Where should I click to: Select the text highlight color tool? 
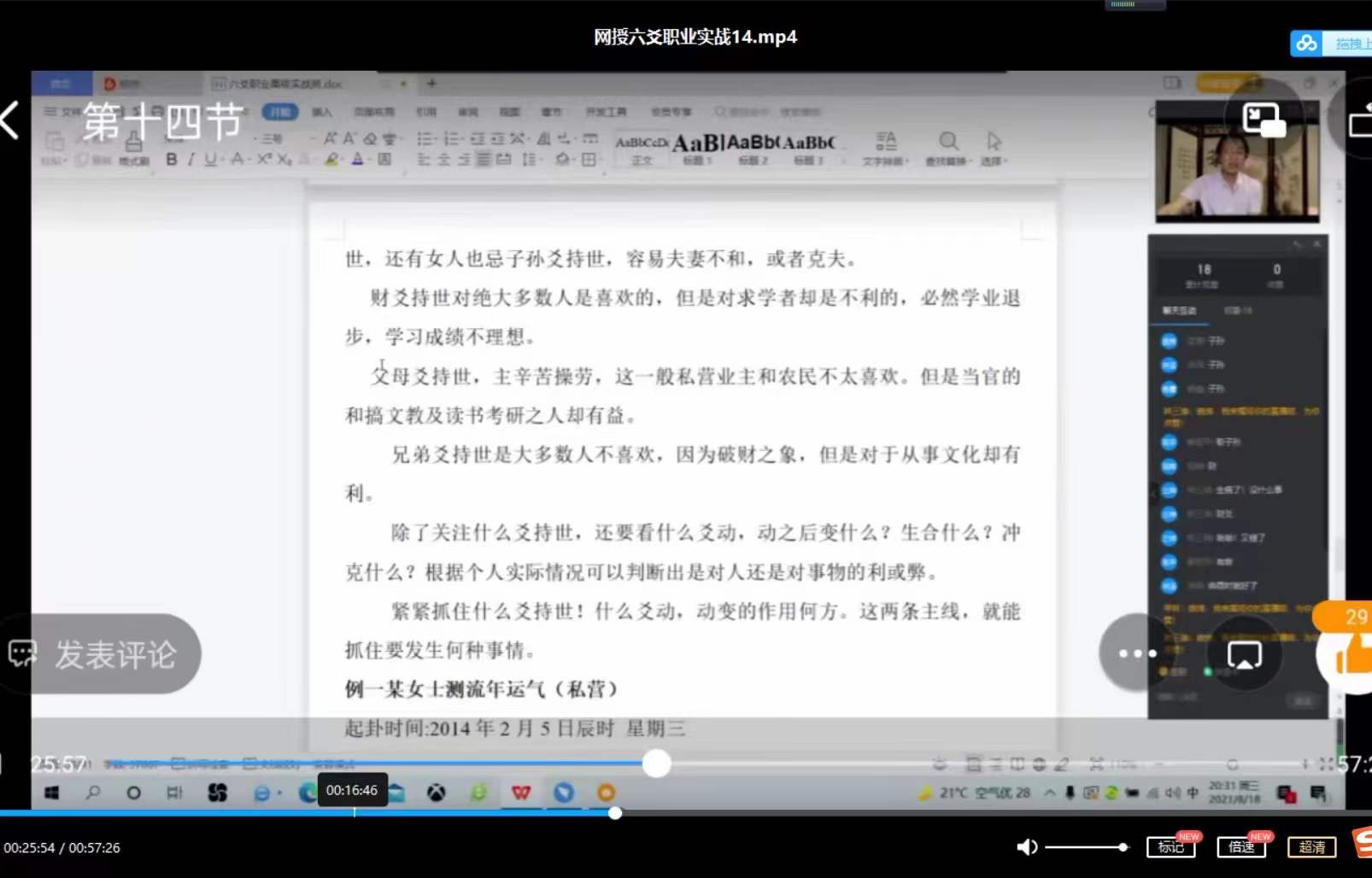coord(333,159)
